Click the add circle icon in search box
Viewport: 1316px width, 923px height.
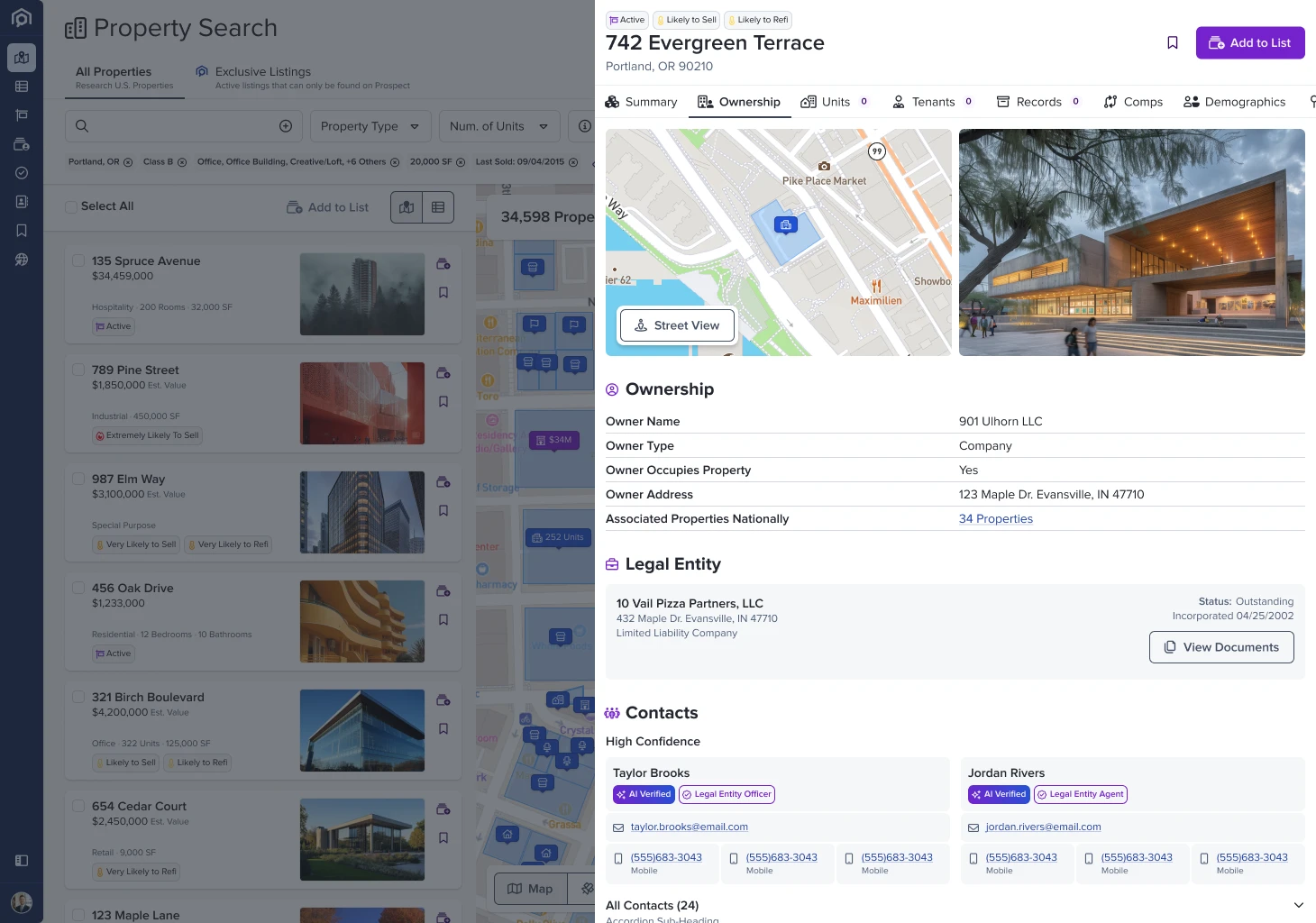click(x=286, y=126)
